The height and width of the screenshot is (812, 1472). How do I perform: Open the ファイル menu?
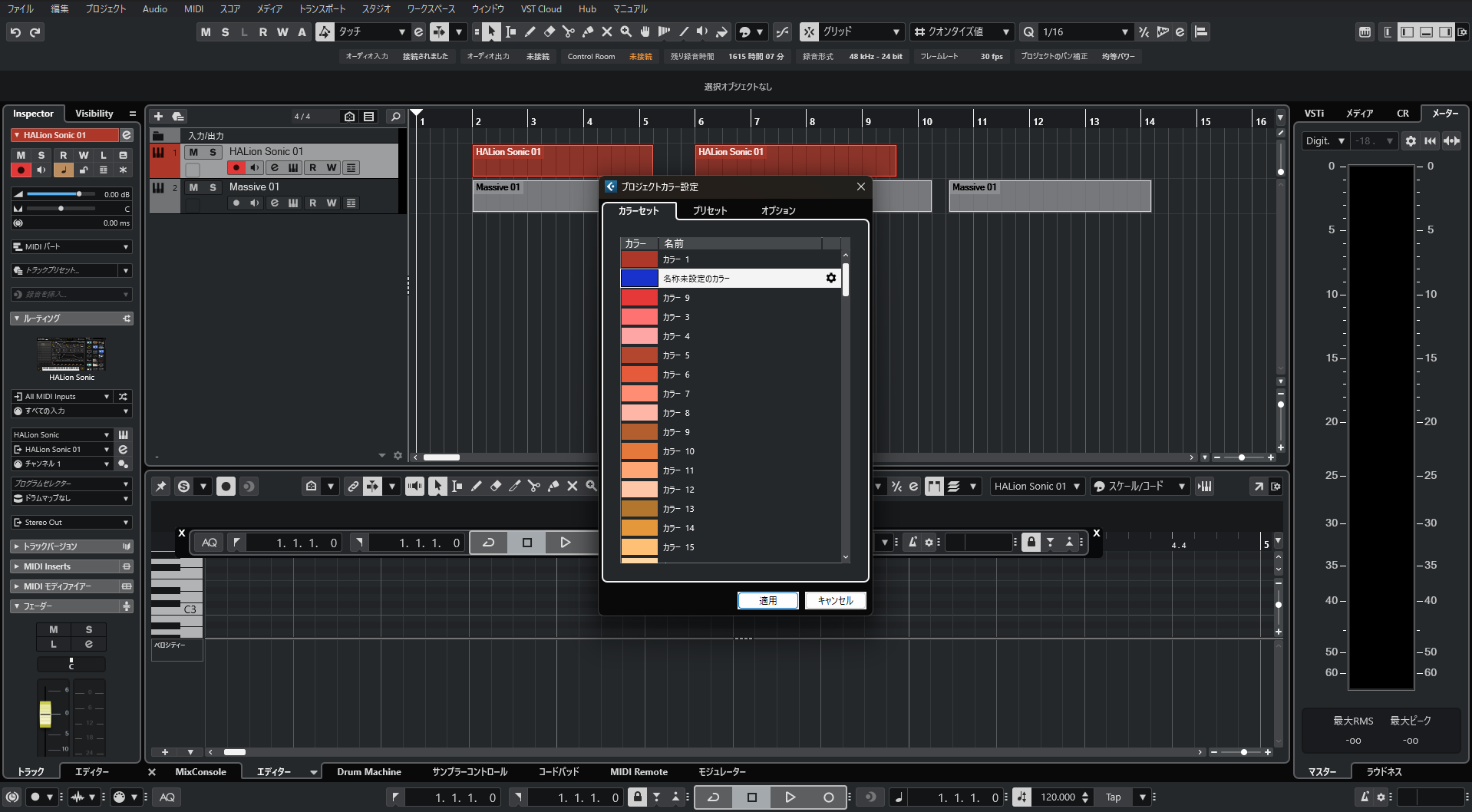tap(21, 9)
